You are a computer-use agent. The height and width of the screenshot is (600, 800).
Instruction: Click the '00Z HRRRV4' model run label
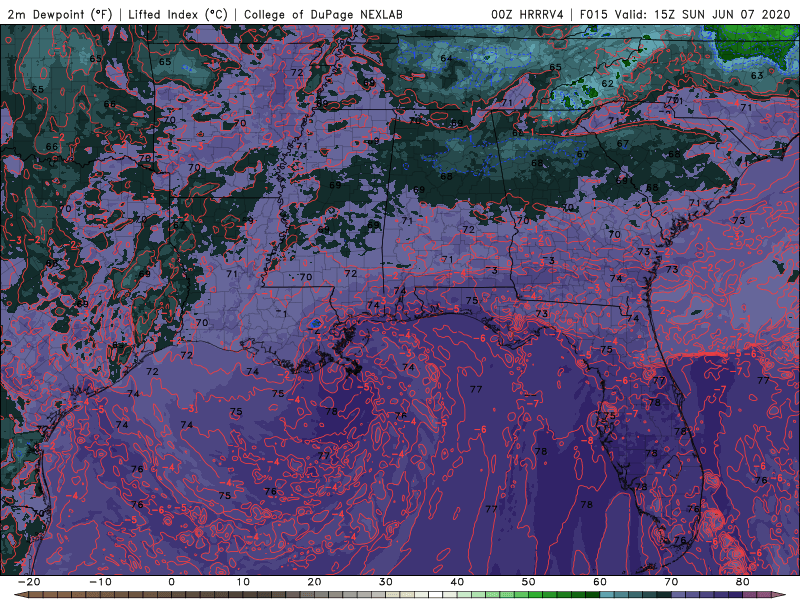[x=527, y=14]
